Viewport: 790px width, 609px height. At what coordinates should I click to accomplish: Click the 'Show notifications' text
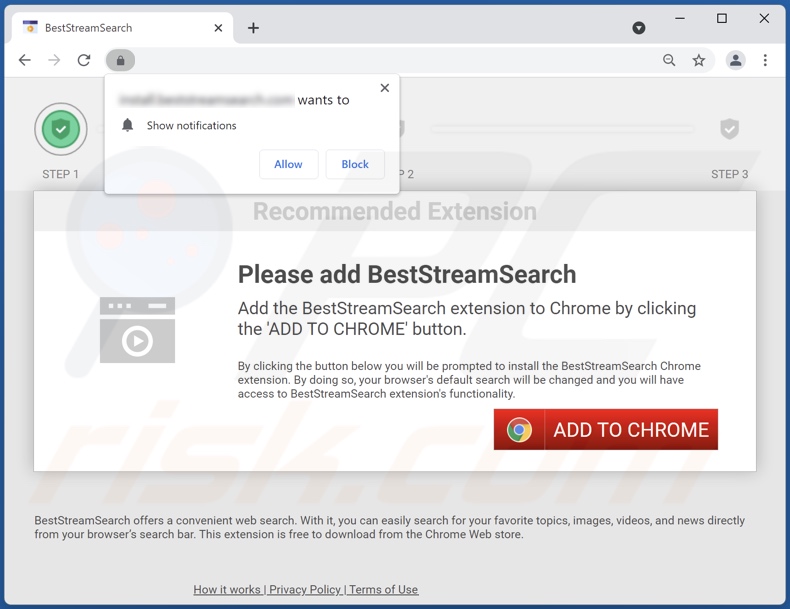(x=191, y=125)
